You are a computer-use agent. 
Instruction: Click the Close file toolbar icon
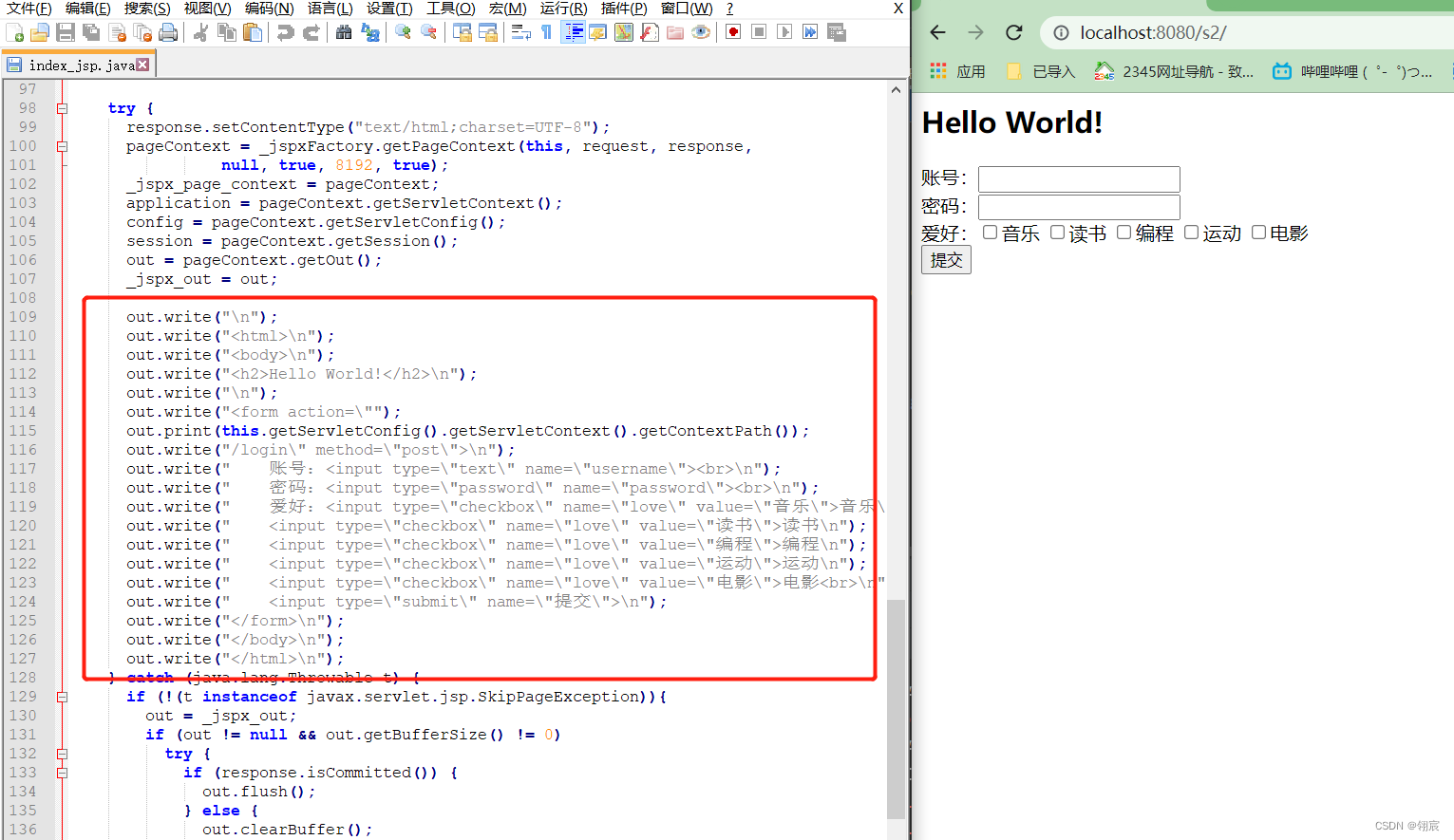tap(117, 33)
